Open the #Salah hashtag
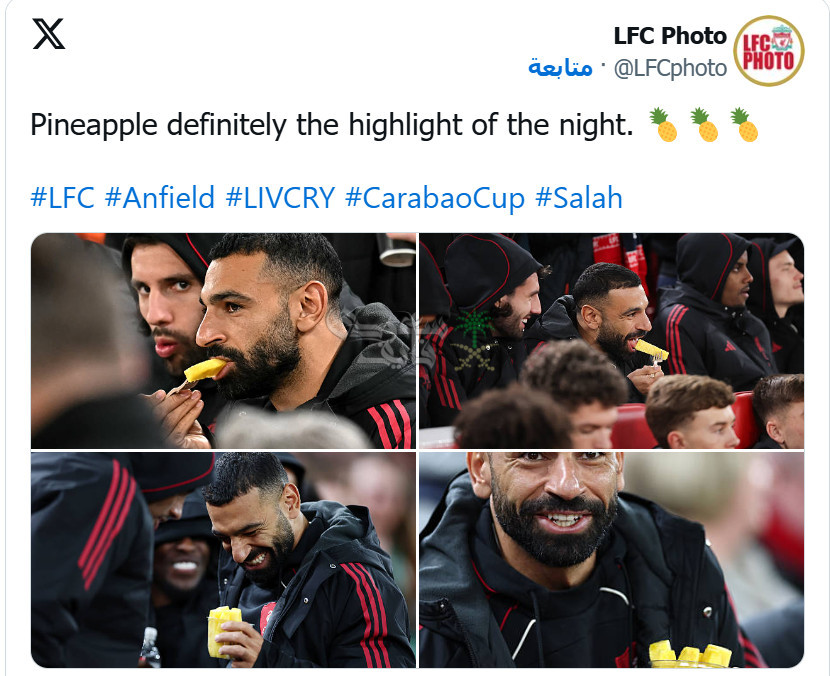830x676 pixels. pyautogui.click(x=579, y=198)
